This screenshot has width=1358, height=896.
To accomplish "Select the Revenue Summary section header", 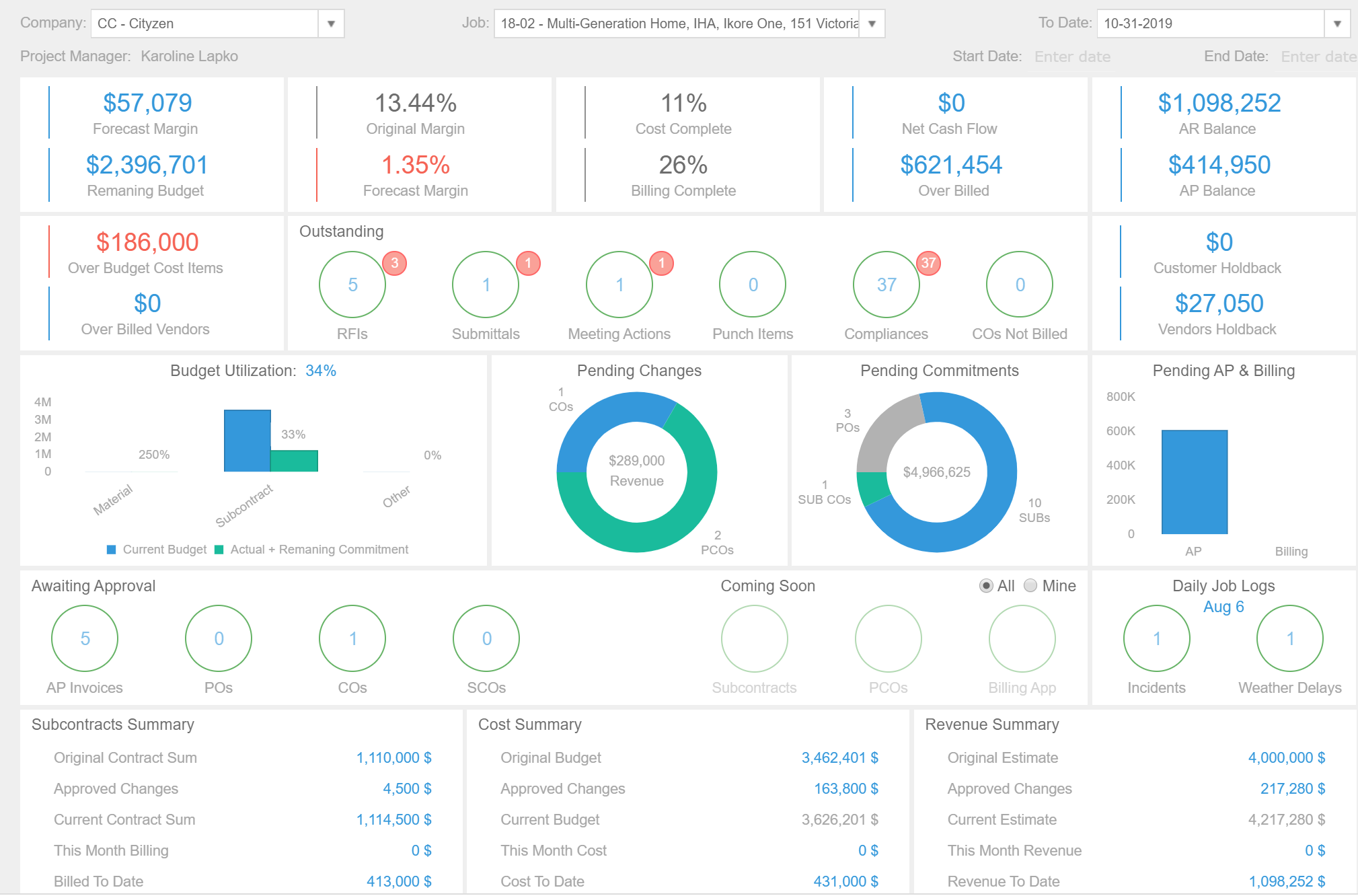I will point(991,724).
